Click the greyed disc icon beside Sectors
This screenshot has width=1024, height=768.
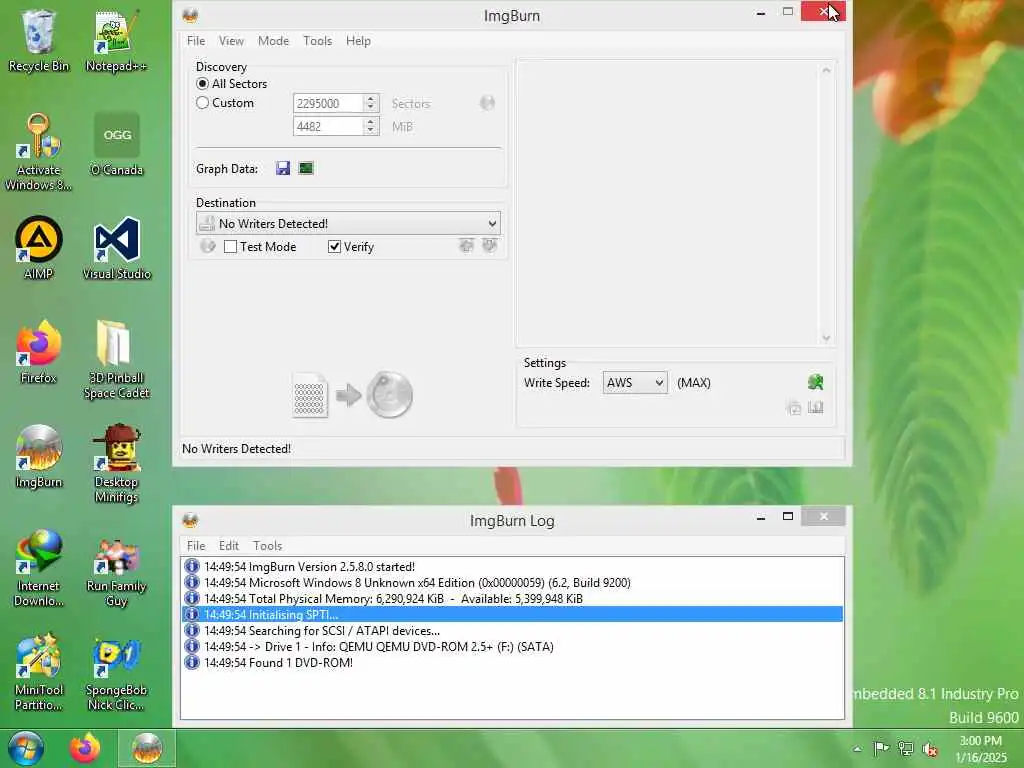click(487, 103)
